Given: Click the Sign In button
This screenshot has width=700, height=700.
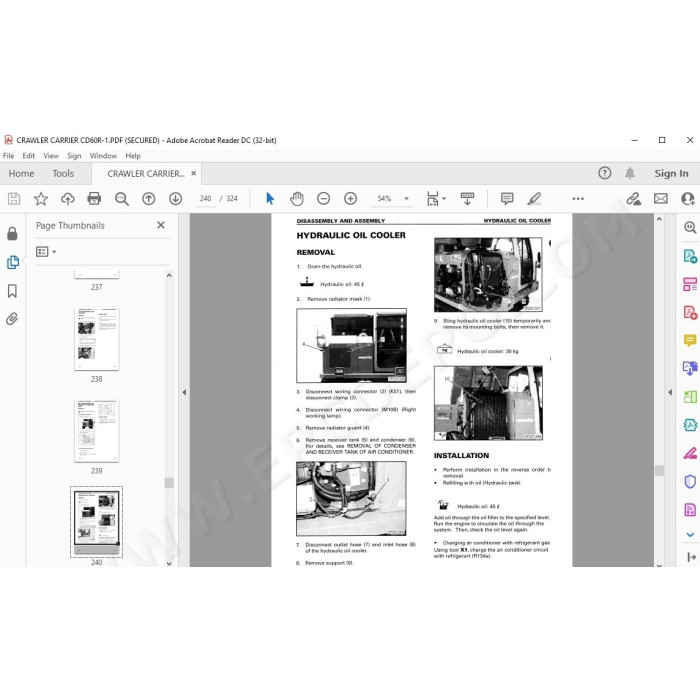Looking at the screenshot, I should click(x=671, y=173).
